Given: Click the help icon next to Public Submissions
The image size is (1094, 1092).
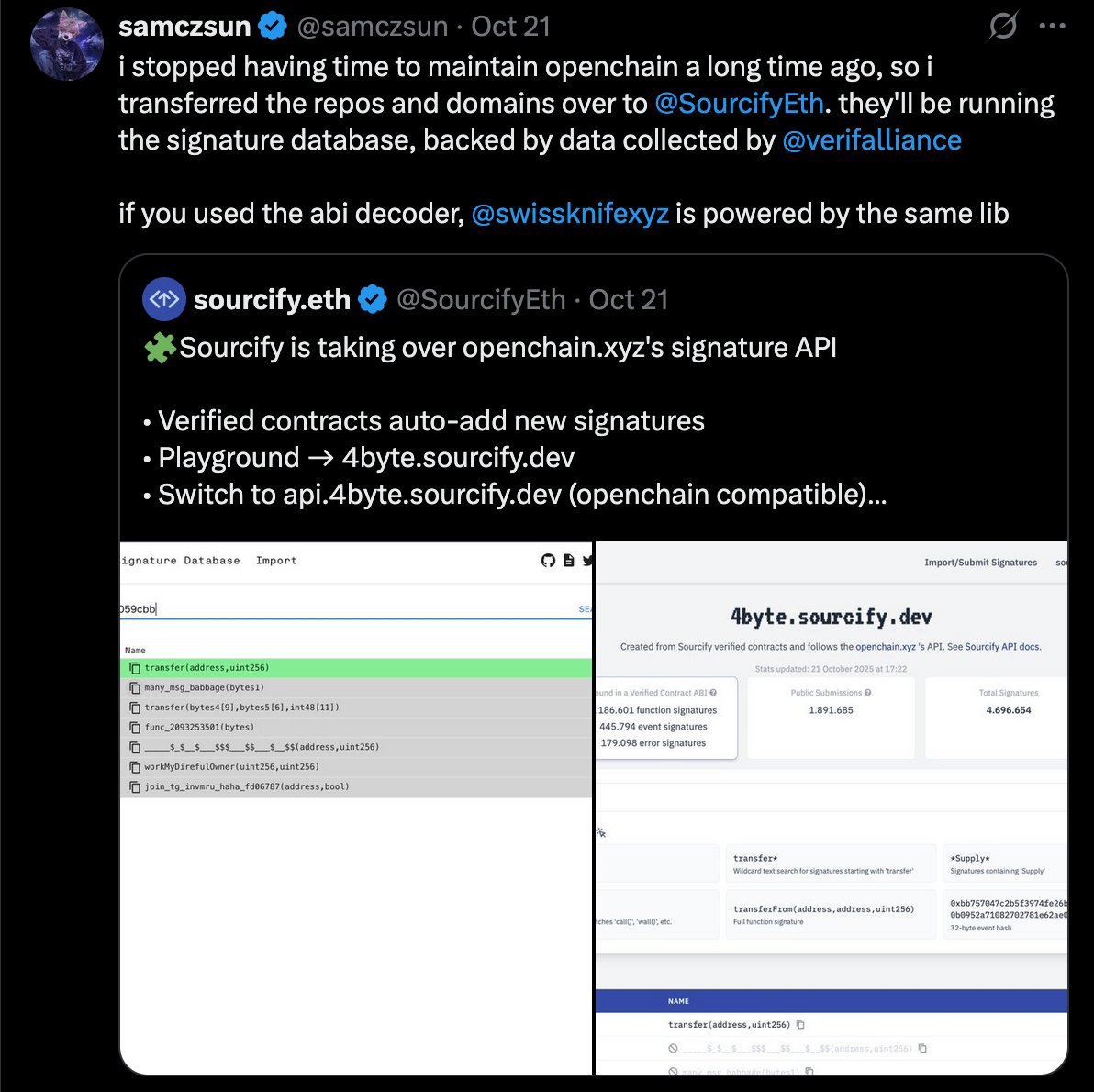Looking at the screenshot, I should pyautogui.click(x=868, y=693).
